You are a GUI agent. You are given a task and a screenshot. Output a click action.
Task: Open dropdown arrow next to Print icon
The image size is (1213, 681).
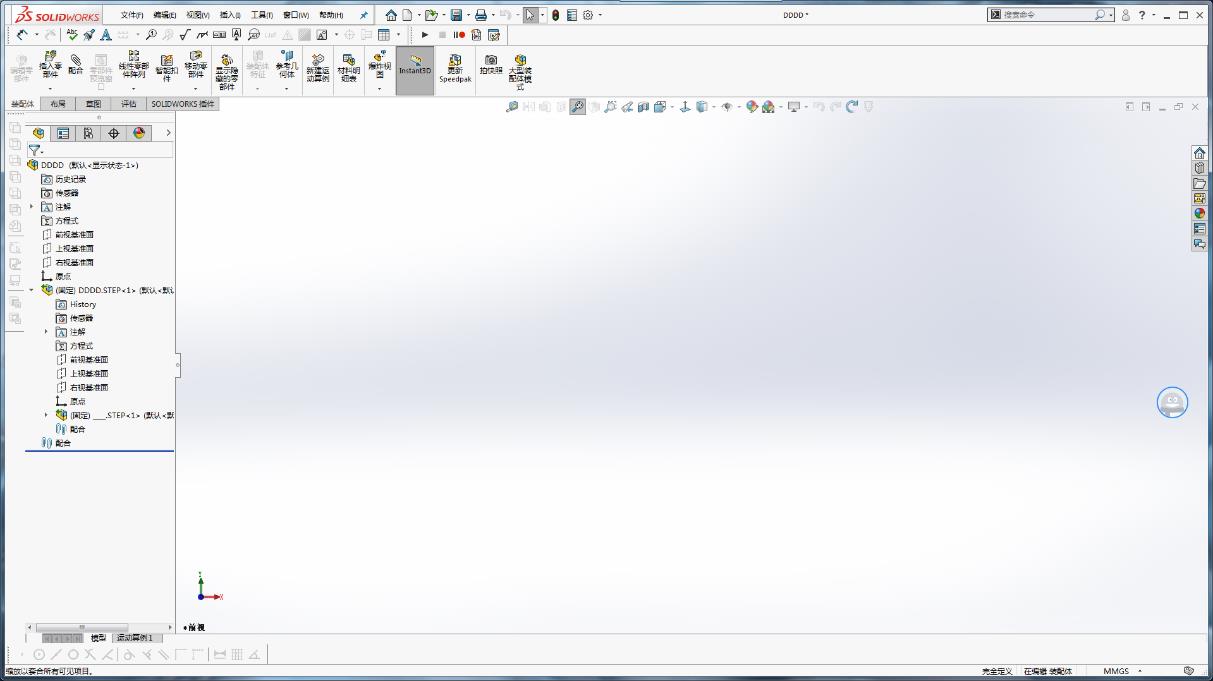[x=493, y=15]
